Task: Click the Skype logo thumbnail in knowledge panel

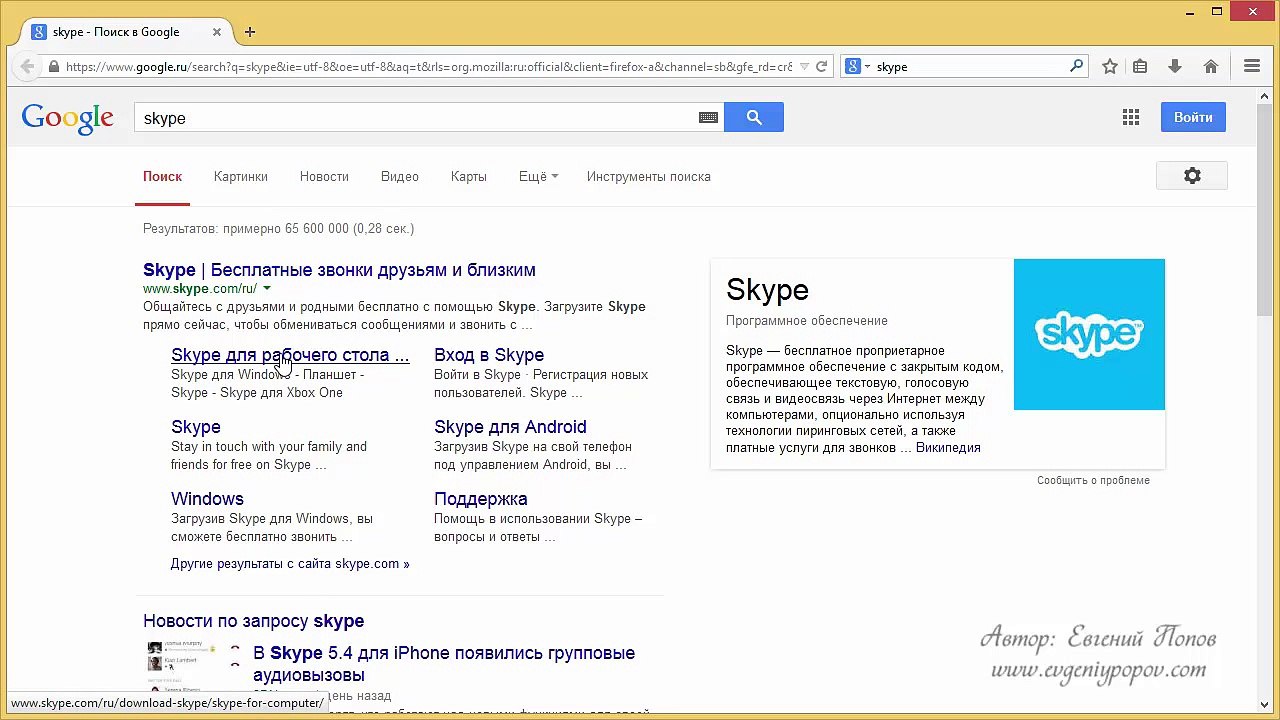Action: 1089,334
